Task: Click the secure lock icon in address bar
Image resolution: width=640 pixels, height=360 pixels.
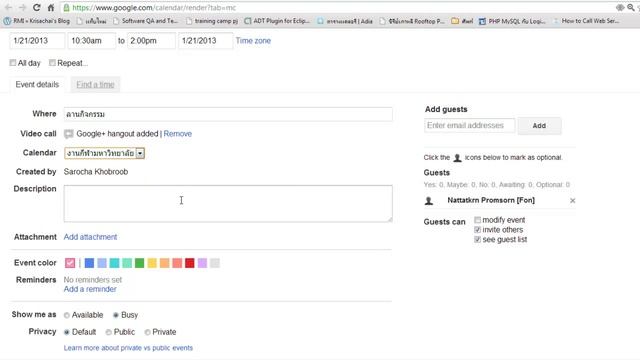Action: pos(67,7)
